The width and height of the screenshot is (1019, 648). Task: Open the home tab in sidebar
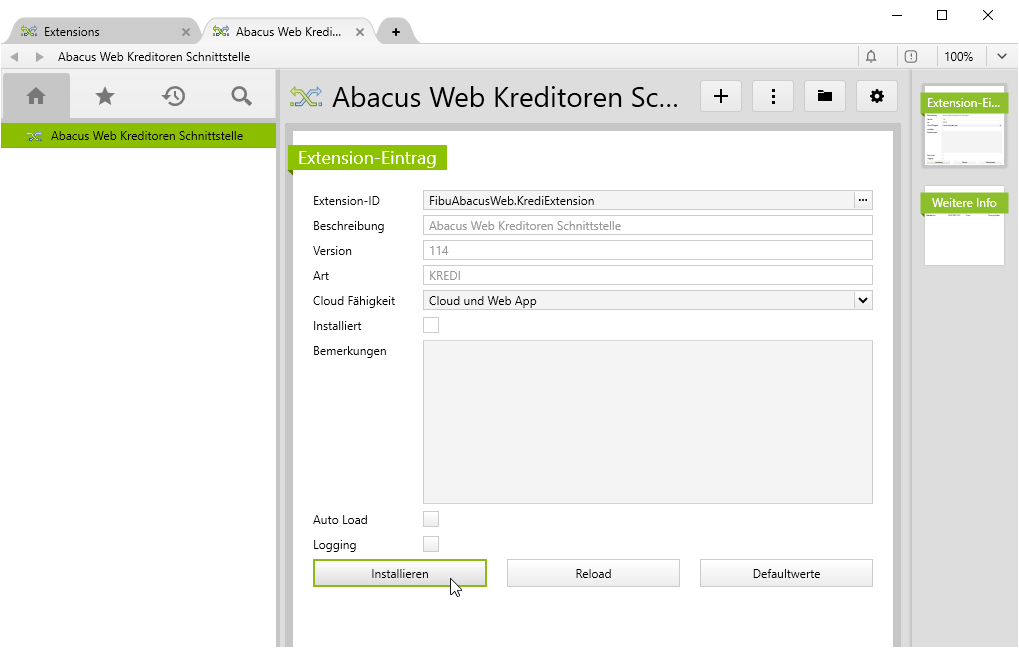pyautogui.click(x=36, y=96)
